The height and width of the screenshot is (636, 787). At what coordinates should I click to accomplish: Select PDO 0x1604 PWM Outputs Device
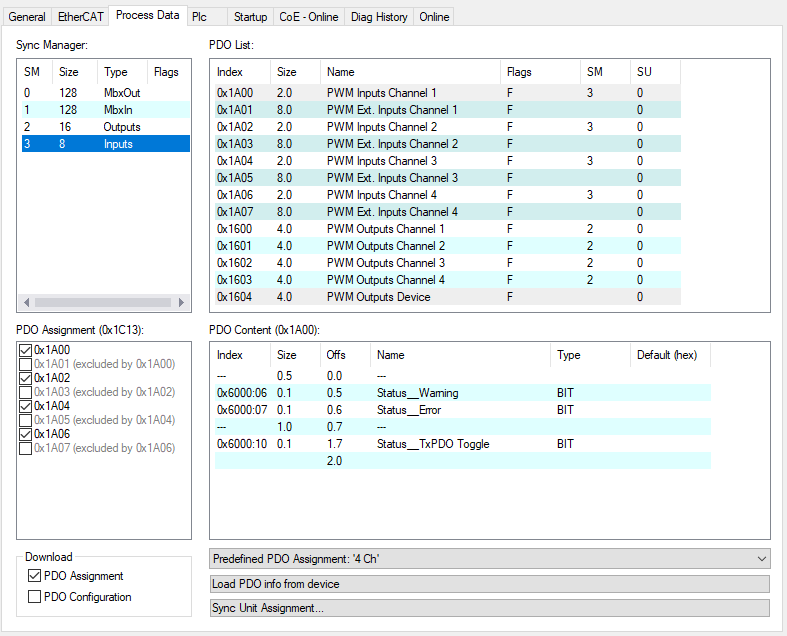pyautogui.click(x=448, y=297)
